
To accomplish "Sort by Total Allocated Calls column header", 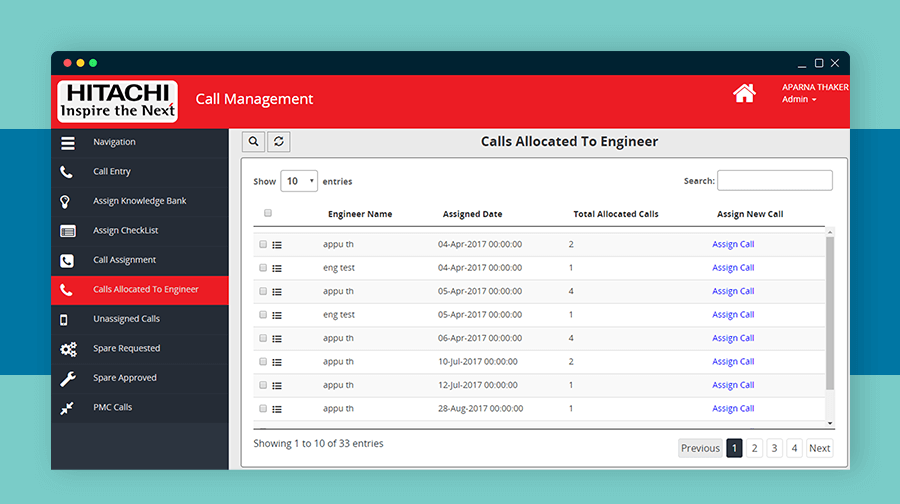I will [x=616, y=214].
